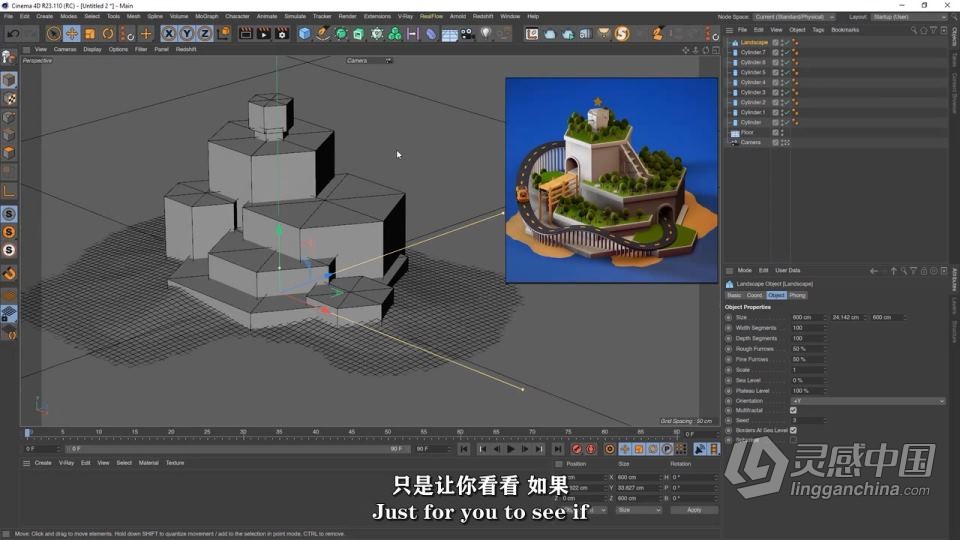Go to the end of animation
This screenshot has height=540, width=960.
pos(557,449)
